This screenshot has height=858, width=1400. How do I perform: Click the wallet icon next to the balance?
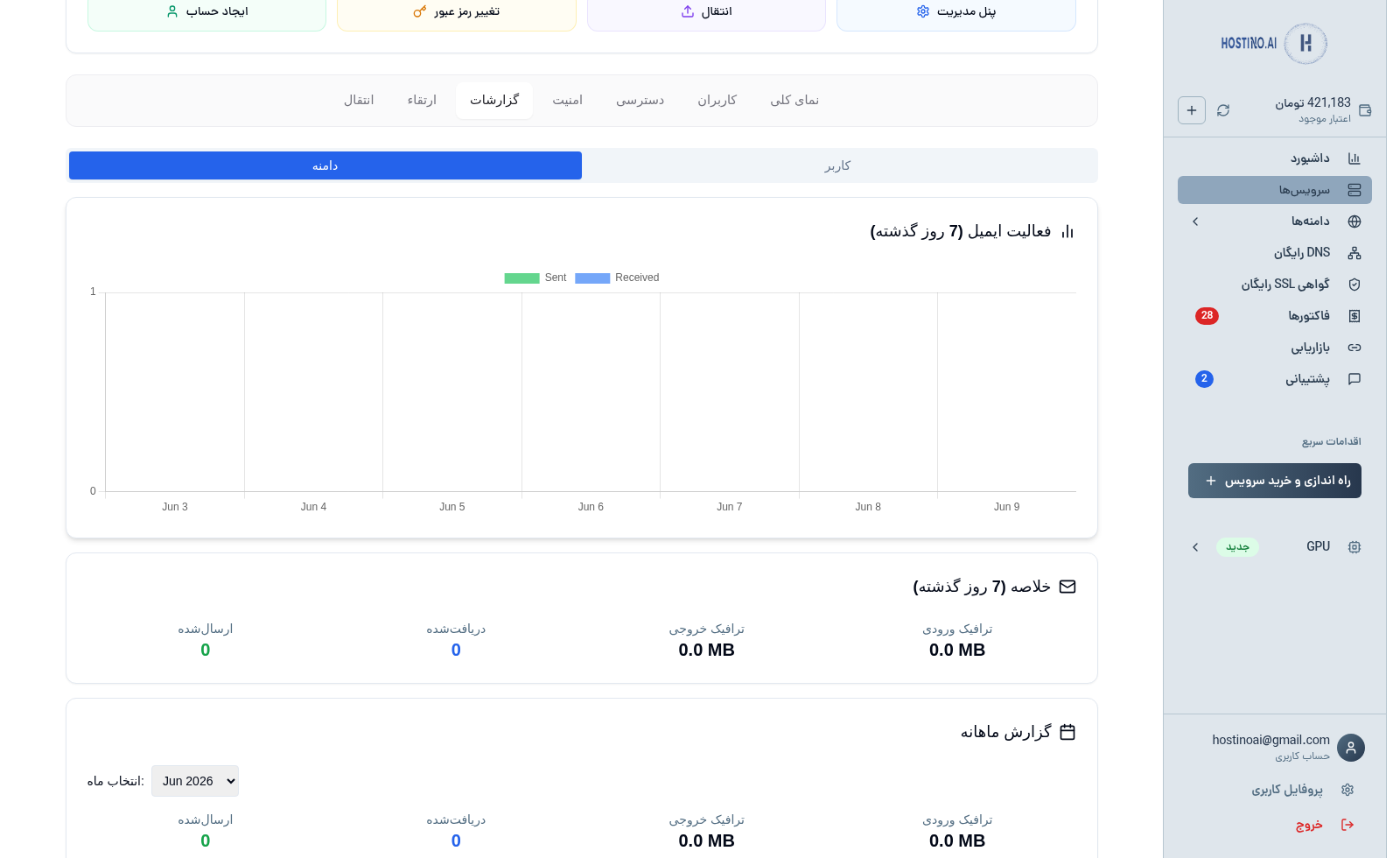(x=1365, y=110)
